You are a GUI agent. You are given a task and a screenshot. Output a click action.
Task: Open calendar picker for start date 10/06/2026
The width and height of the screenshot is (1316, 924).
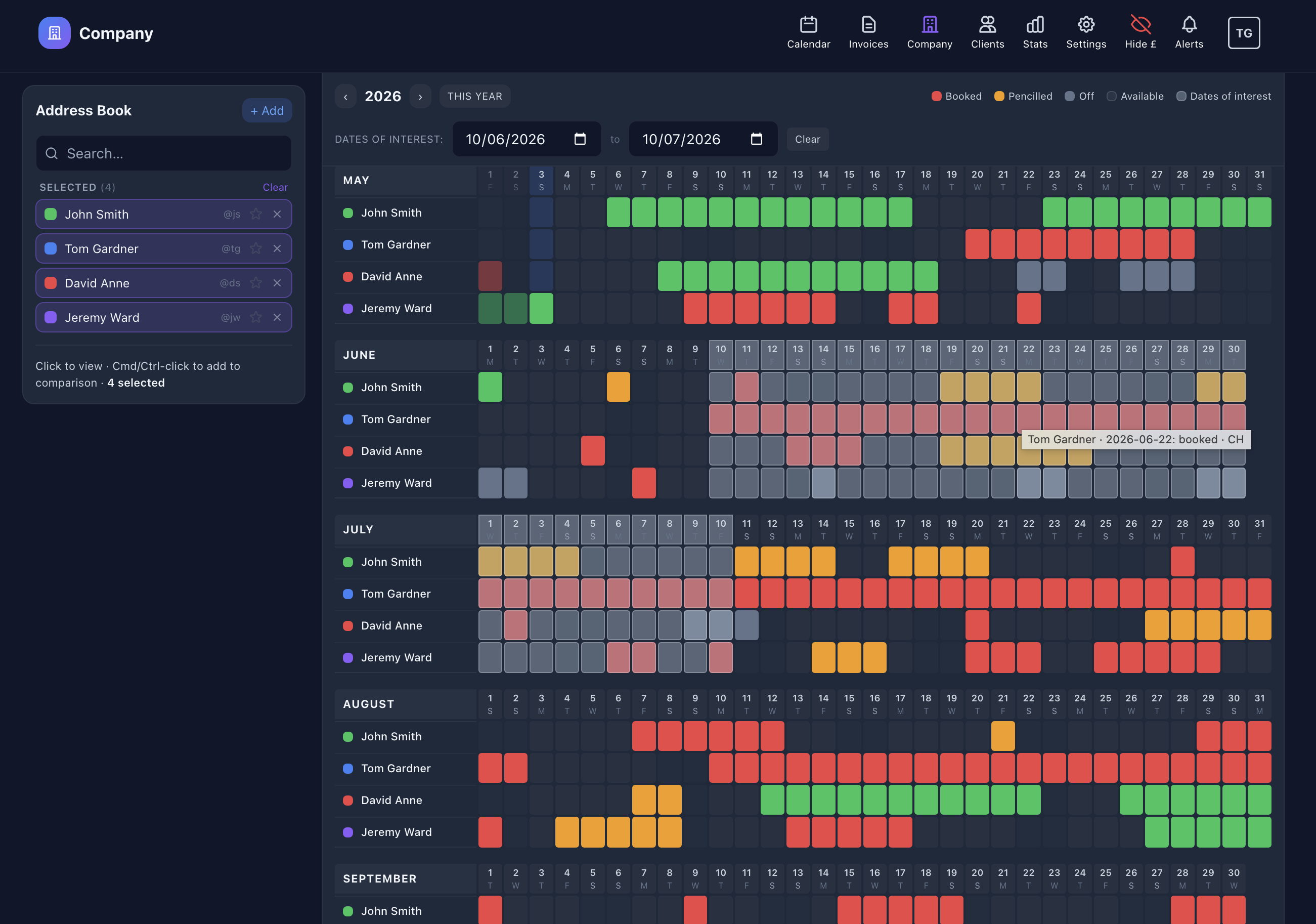point(580,139)
